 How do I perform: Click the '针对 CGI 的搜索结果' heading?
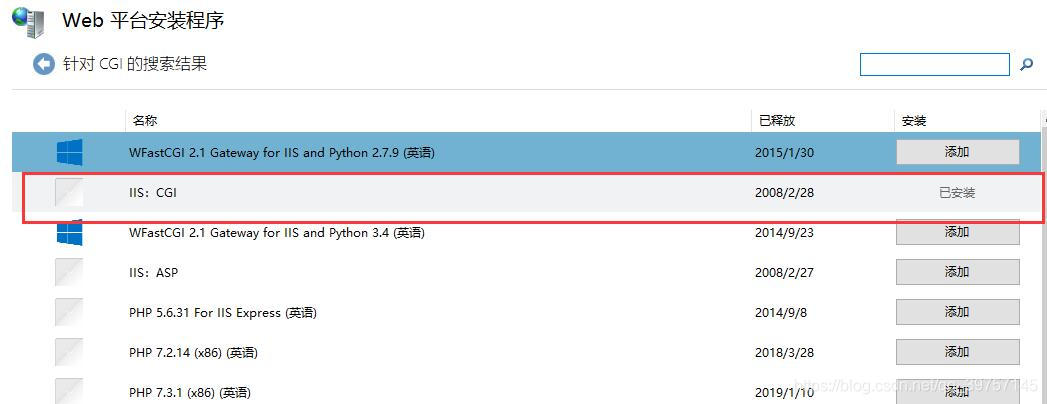click(x=135, y=64)
